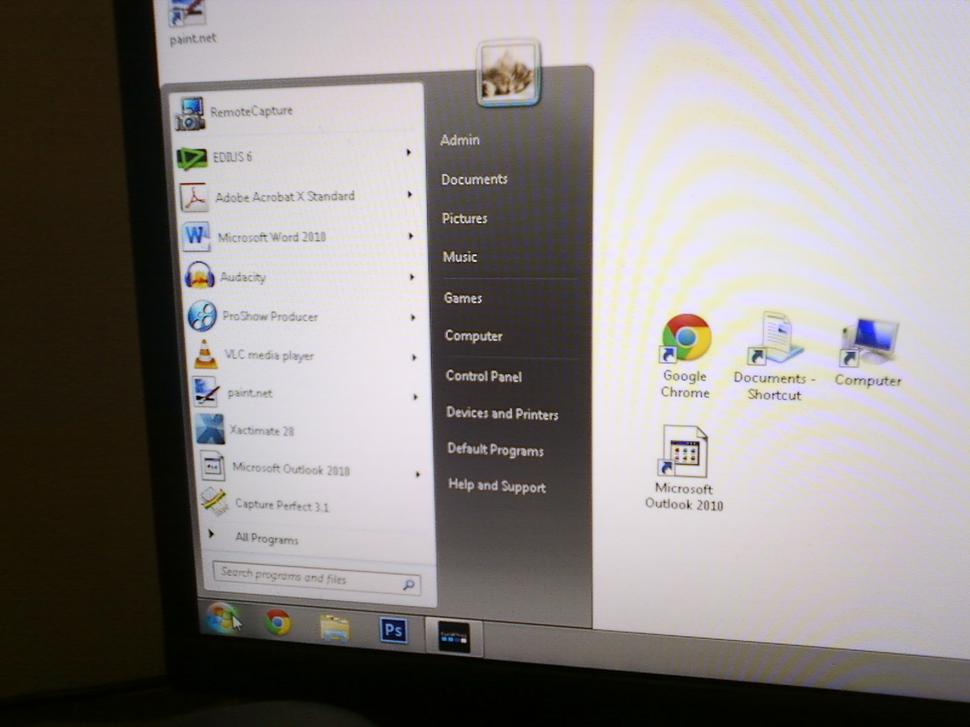Launch the Computer desktop shortcut icon

[868, 345]
